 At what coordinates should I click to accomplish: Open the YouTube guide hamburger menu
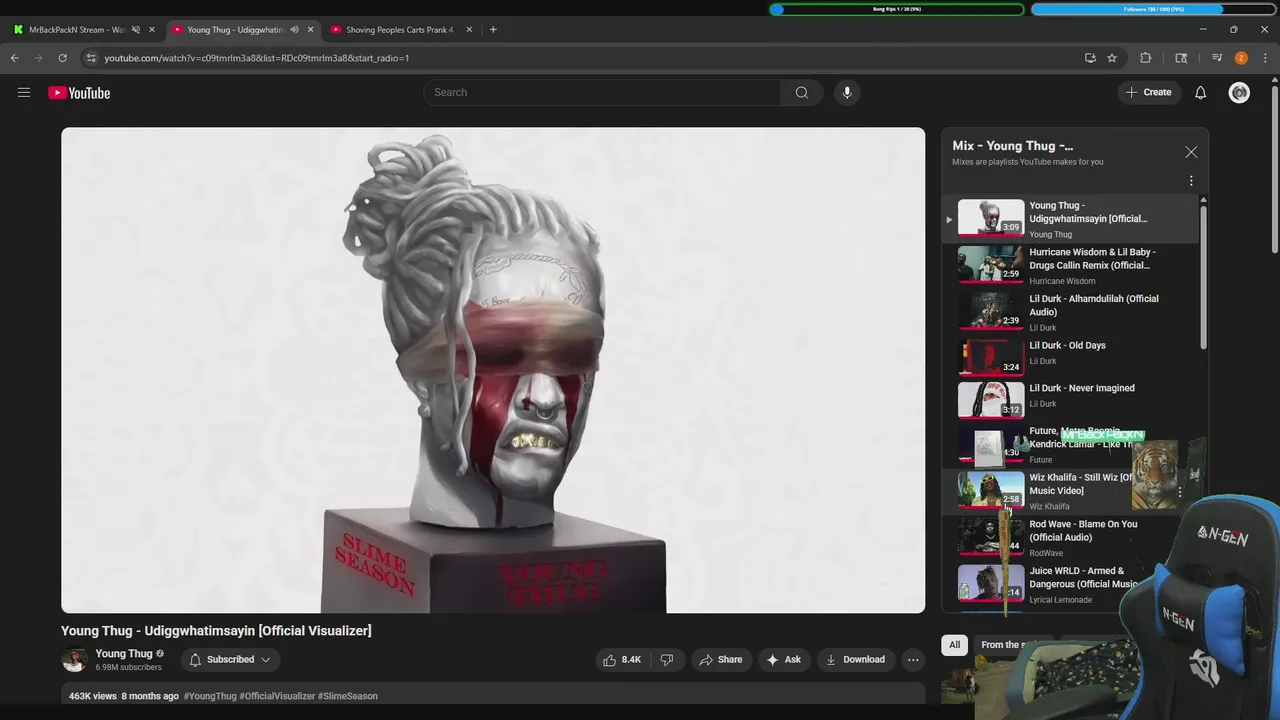[x=24, y=93]
